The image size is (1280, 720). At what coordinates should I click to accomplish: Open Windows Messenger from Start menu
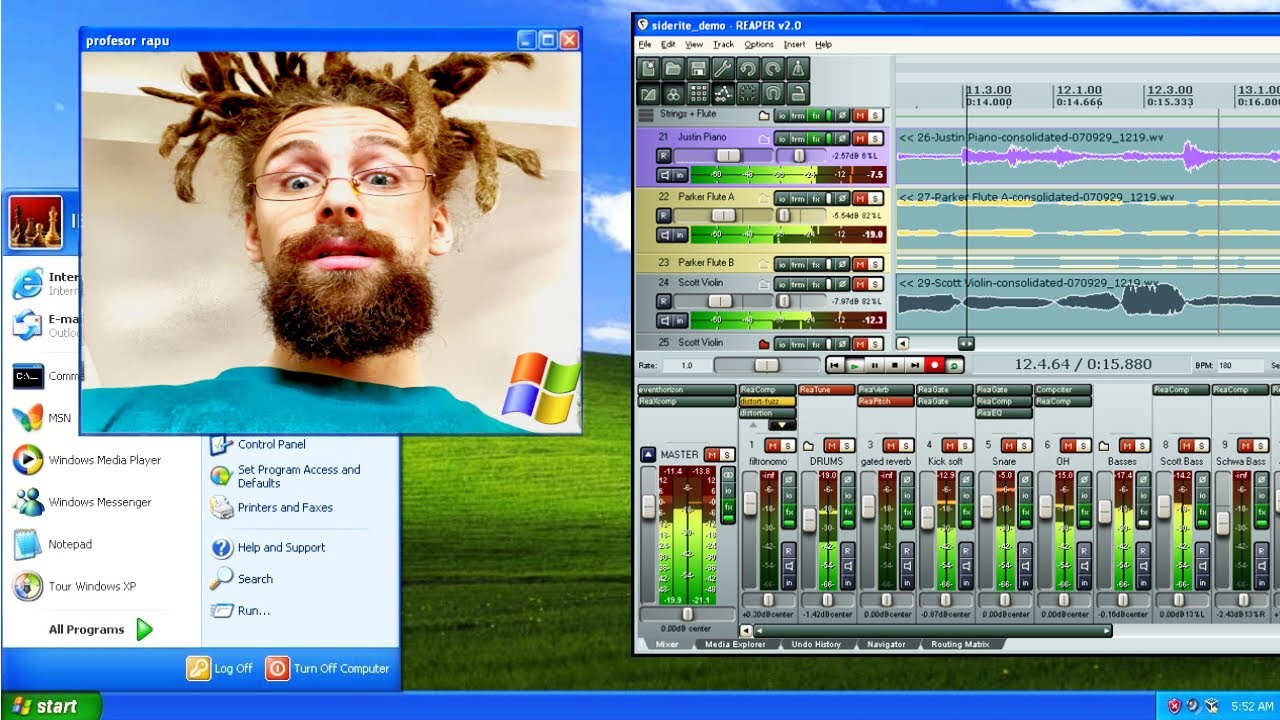pos(100,502)
